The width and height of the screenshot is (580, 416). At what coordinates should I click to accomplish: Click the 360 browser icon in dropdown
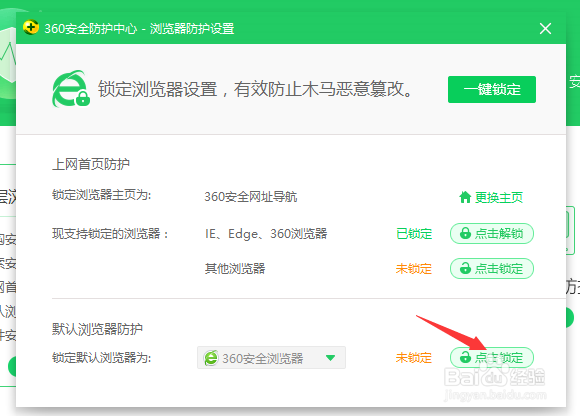point(211,358)
